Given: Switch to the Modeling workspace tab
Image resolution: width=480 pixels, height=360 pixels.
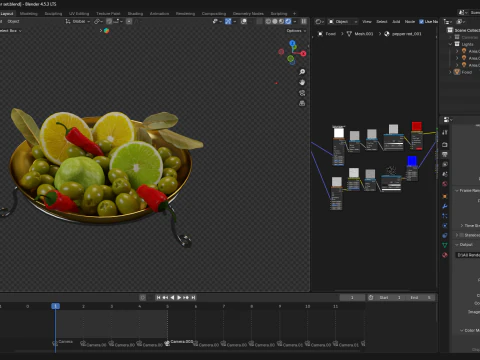Looking at the screenshot, I should (29, 14).
